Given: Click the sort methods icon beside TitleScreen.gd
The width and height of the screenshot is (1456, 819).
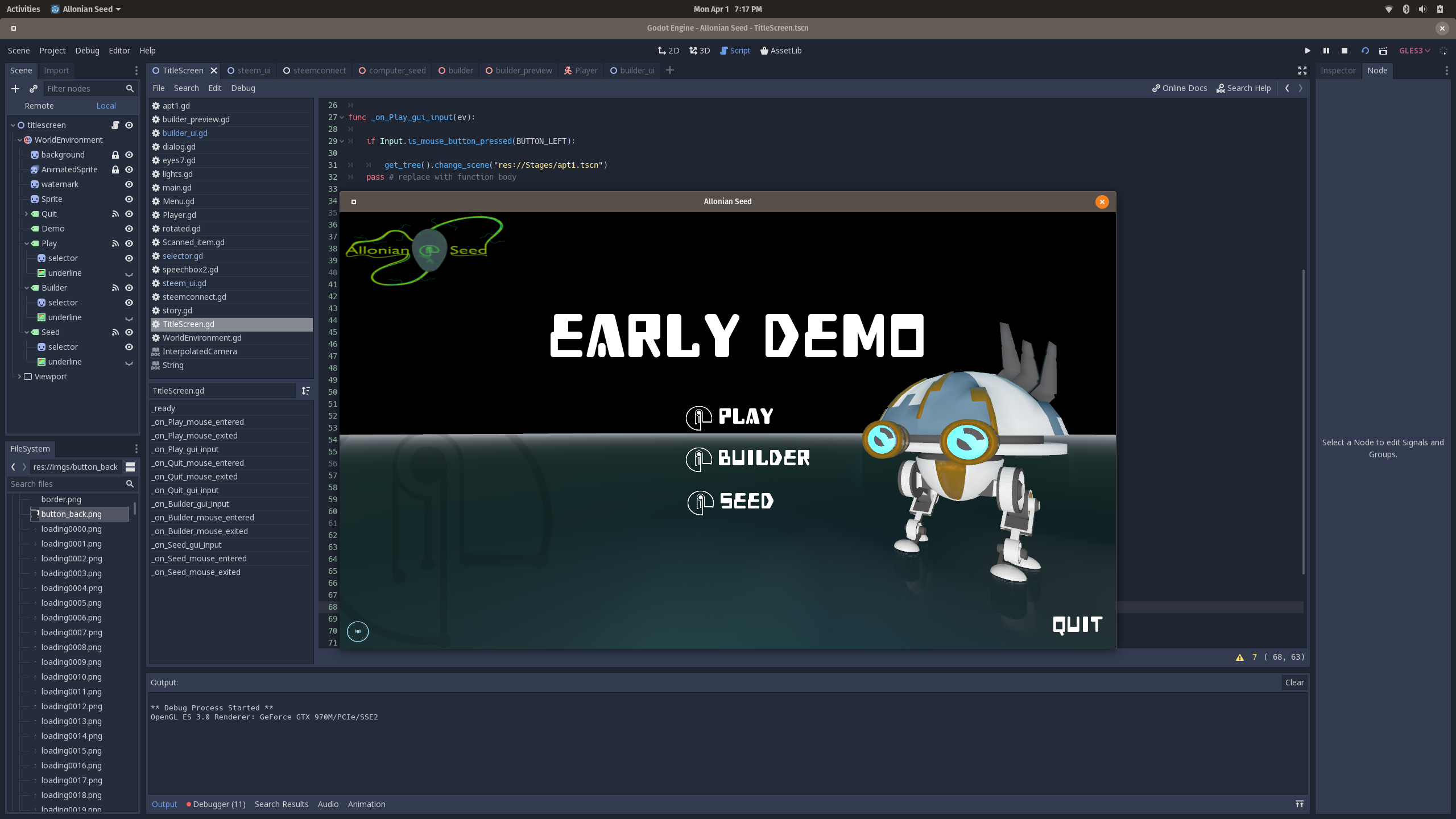Looking at the screenshot, I should click(305, 391).
